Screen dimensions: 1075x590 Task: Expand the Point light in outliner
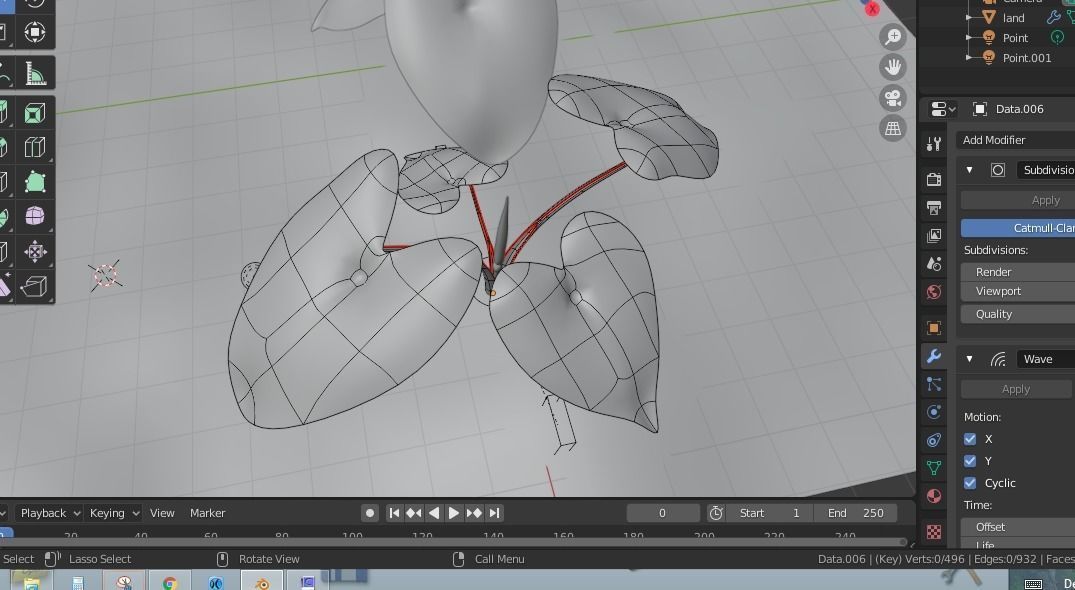[x=969, y=38]
